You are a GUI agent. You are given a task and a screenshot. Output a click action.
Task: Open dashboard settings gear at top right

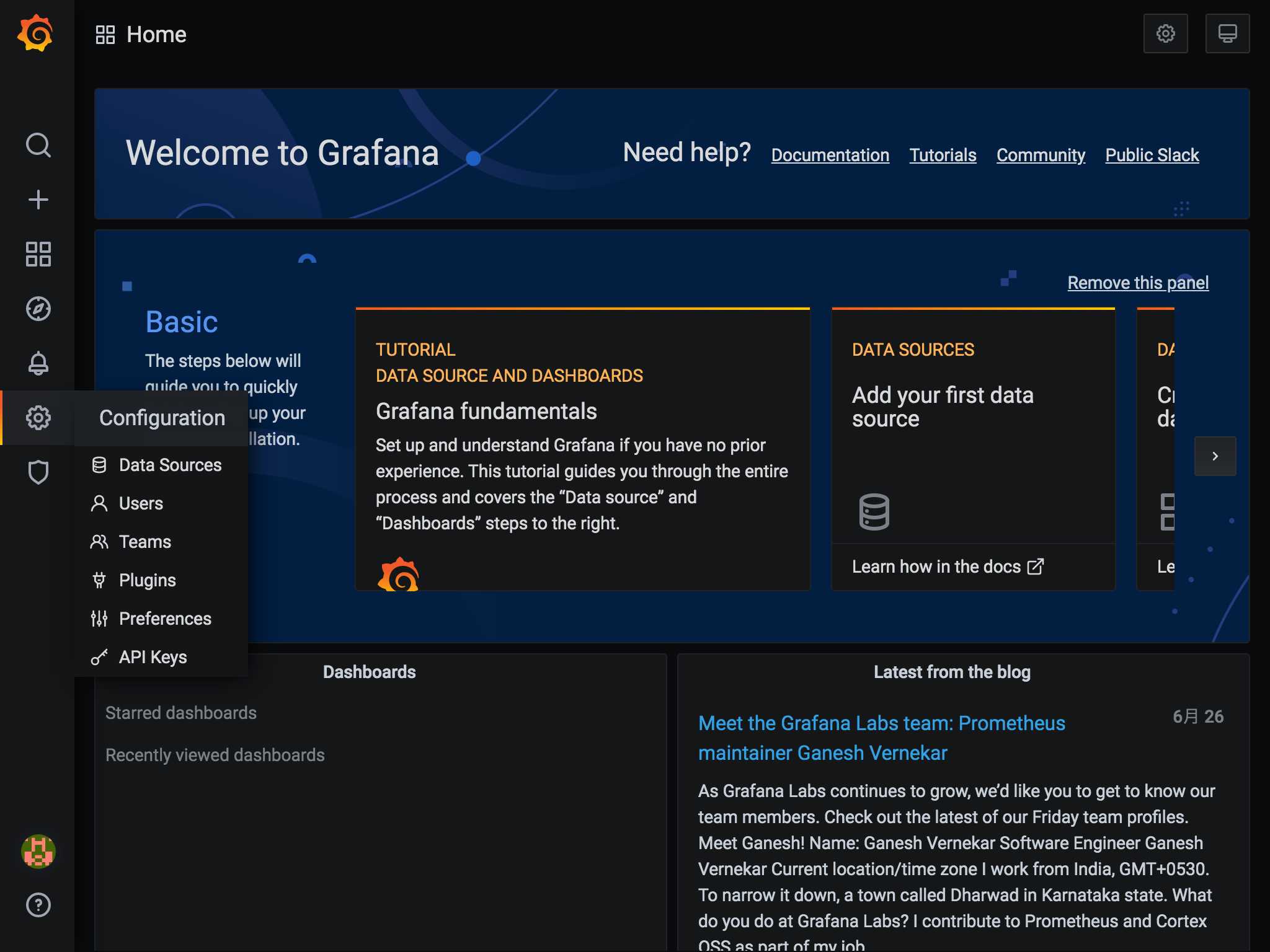pyautogui.click(x=1165, y=33)
